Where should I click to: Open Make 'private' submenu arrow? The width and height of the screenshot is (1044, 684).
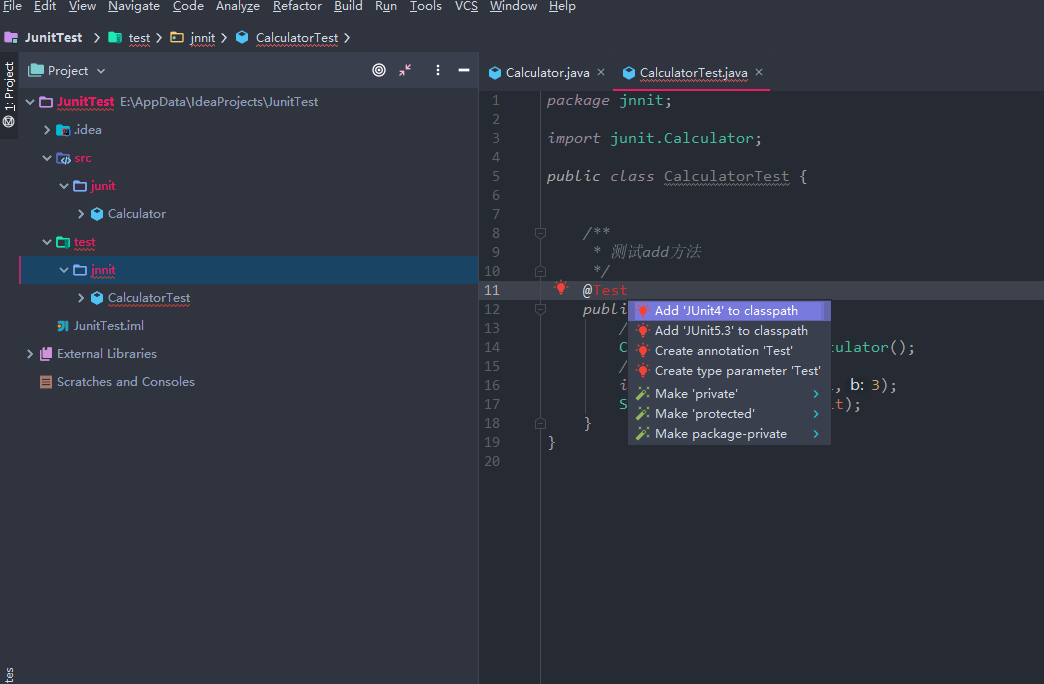point(816,394)
